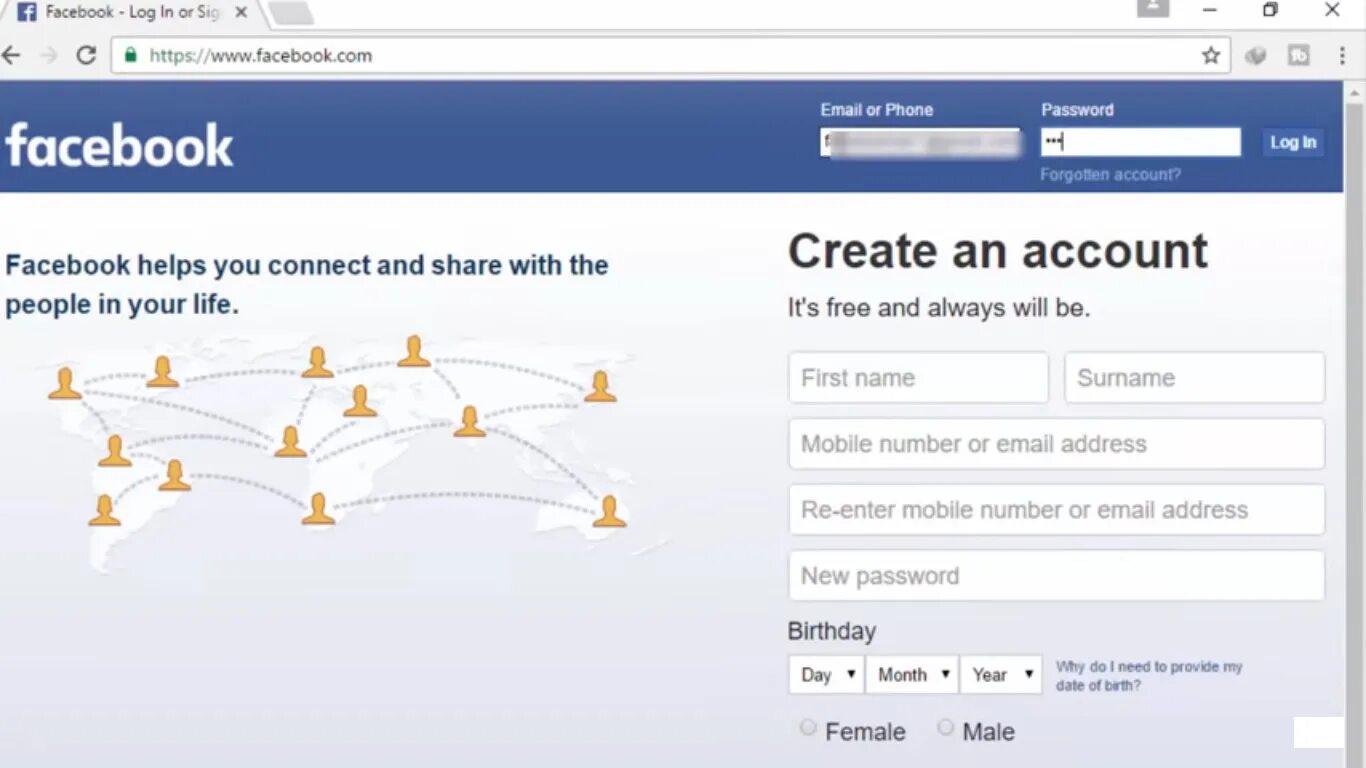
Task: Click the Surname field
Action: [x=1194, y=378]
